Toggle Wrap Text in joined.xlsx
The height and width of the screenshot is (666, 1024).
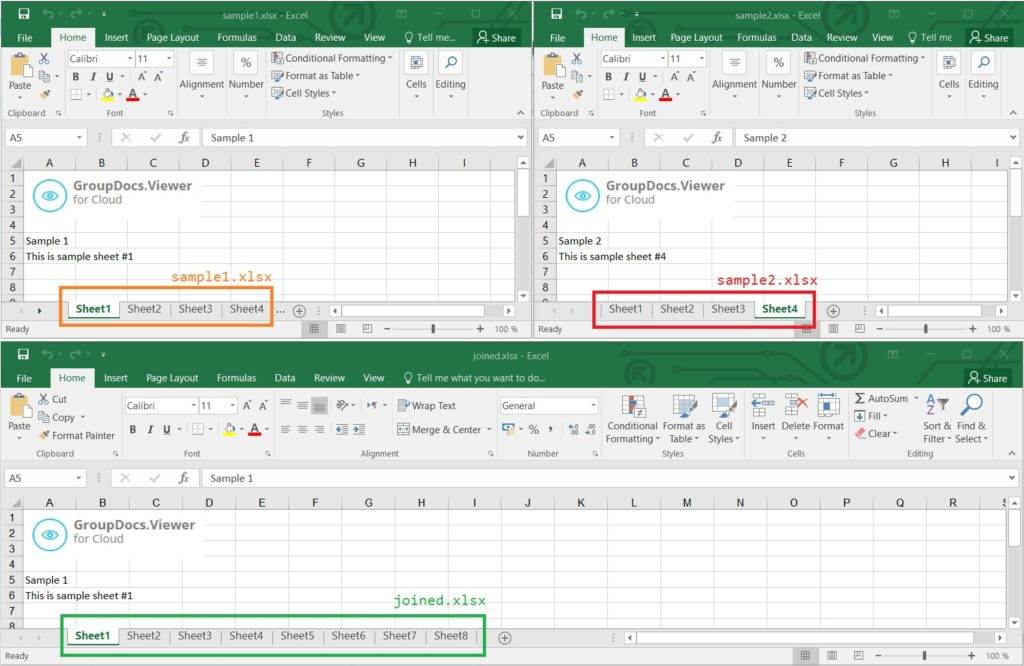(425, 406)
